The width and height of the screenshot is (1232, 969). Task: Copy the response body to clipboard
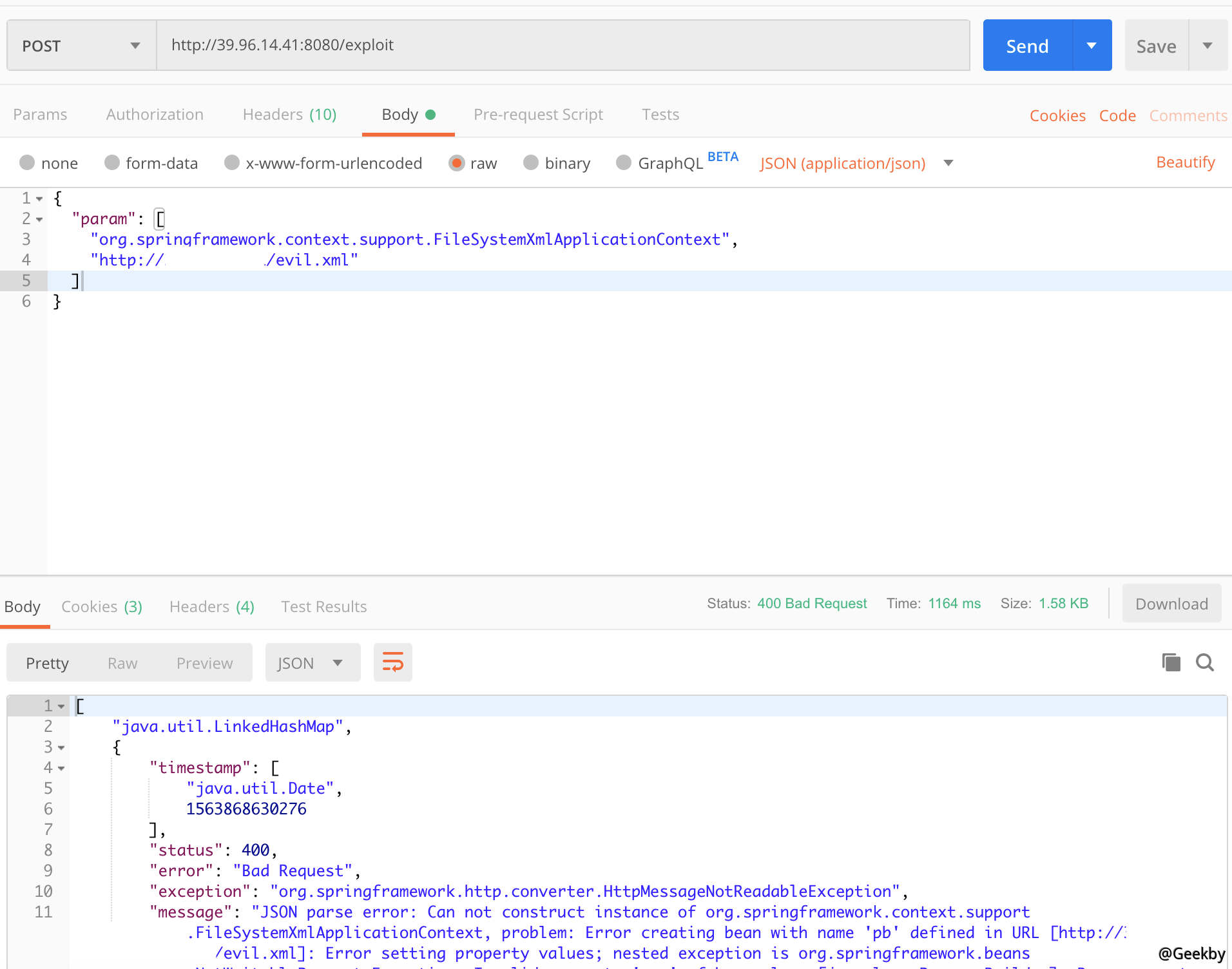coord(1170,662)
